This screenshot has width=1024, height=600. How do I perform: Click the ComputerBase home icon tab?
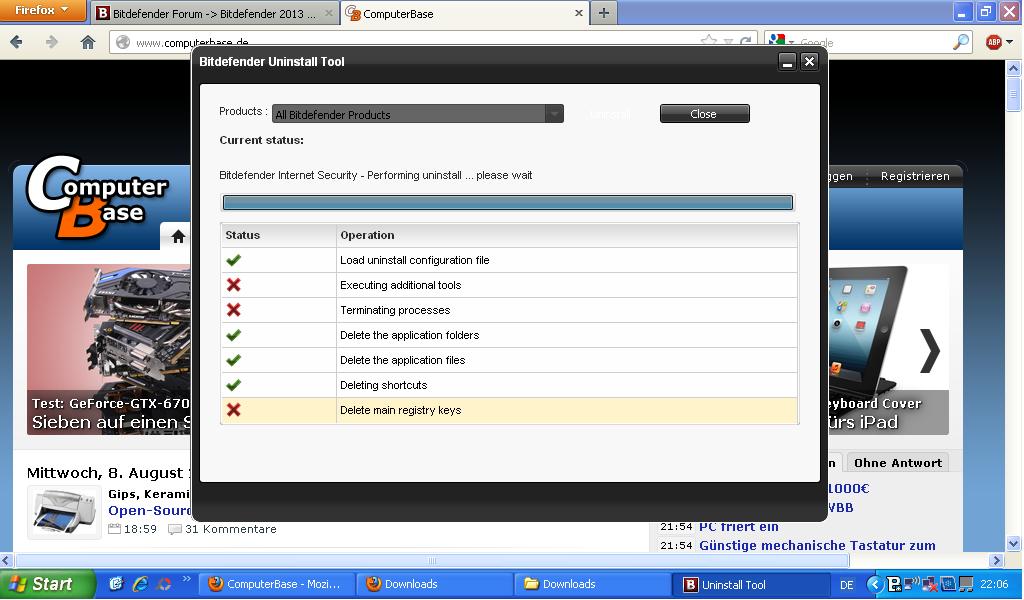(x=178, y=236)
